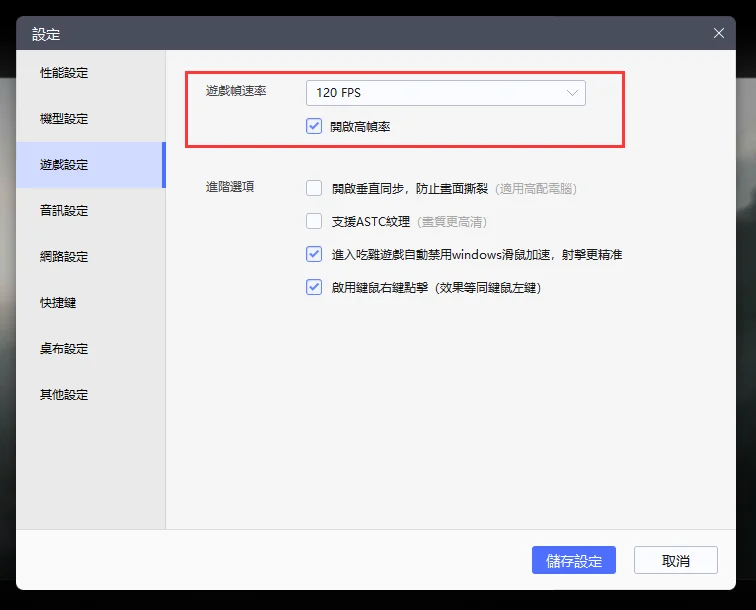Image resolution: width=756 pixels, height=610 pixels.
Task: Click the 儲存設定 button
Action: [x=574, y=560]
